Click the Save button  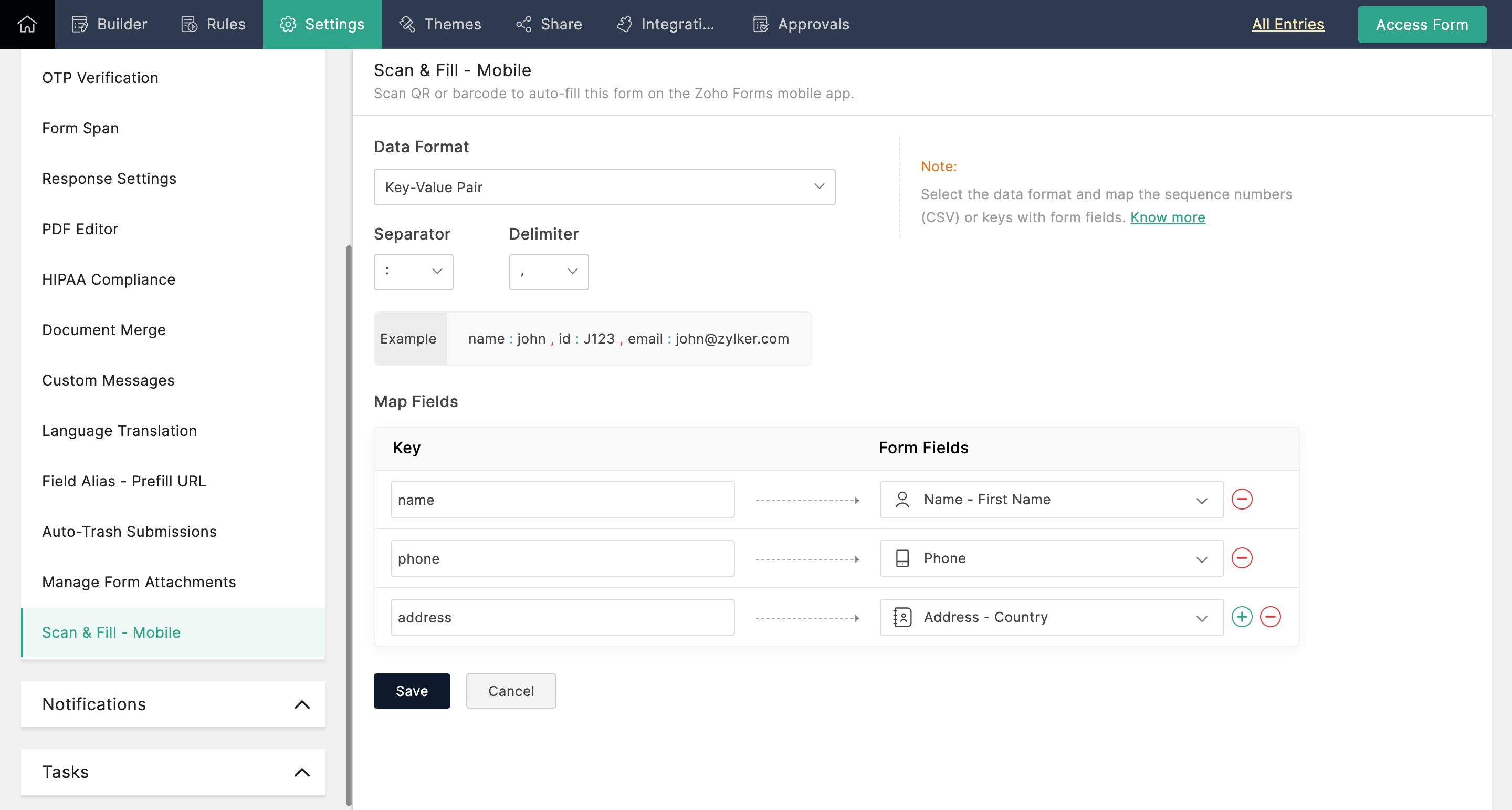tap(412, 691)
